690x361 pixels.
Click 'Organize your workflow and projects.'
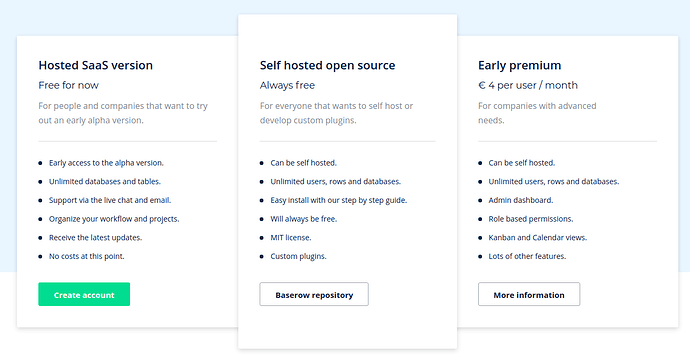[114, 219]
